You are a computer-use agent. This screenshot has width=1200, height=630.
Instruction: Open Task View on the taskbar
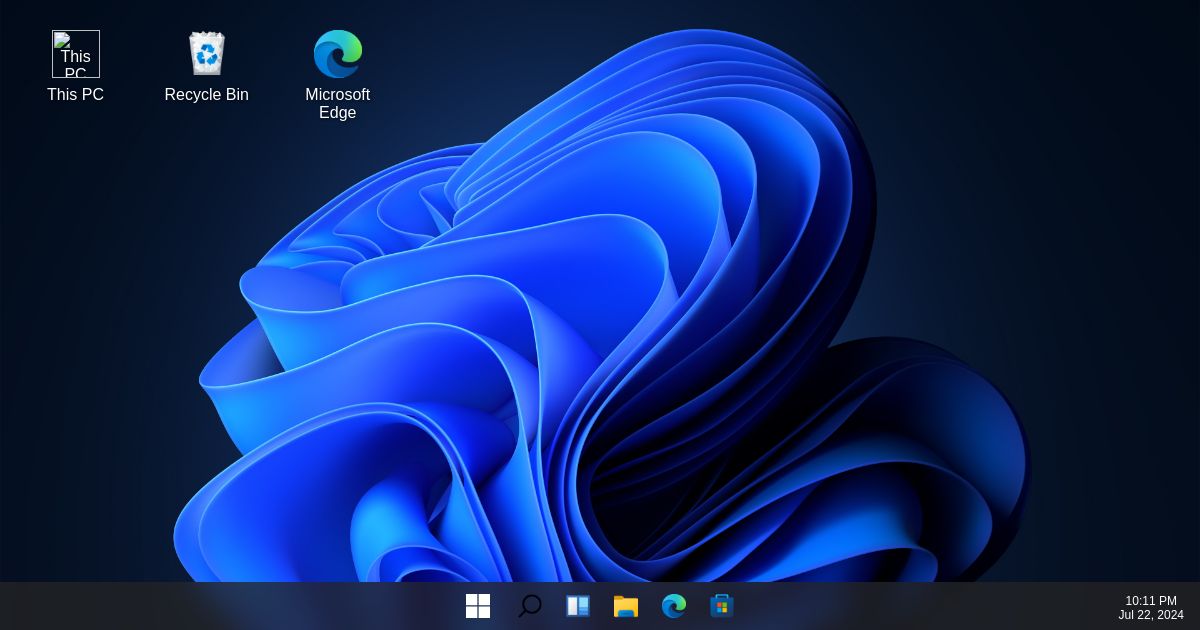point(578,605)
